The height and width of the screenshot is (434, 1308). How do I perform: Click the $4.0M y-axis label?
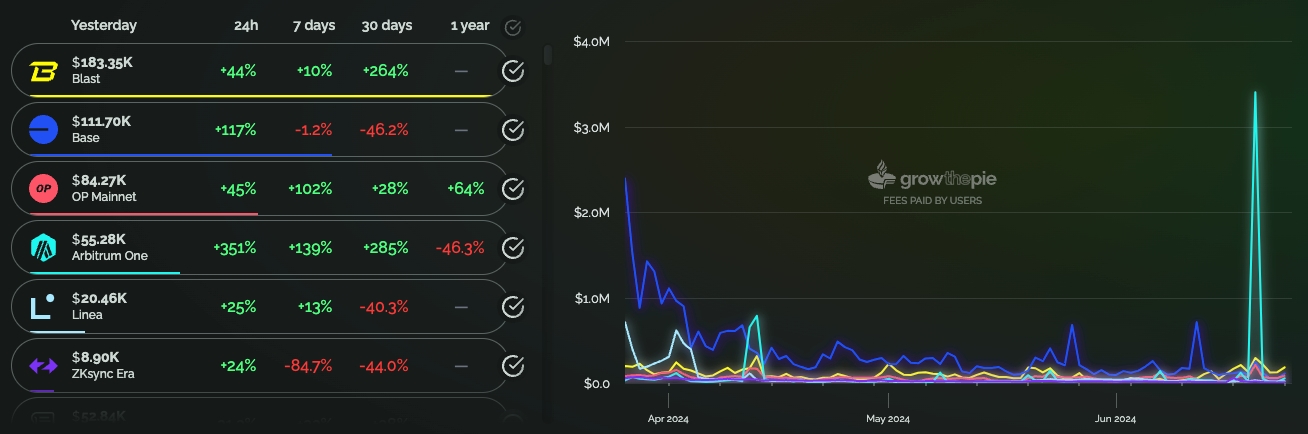591,42
